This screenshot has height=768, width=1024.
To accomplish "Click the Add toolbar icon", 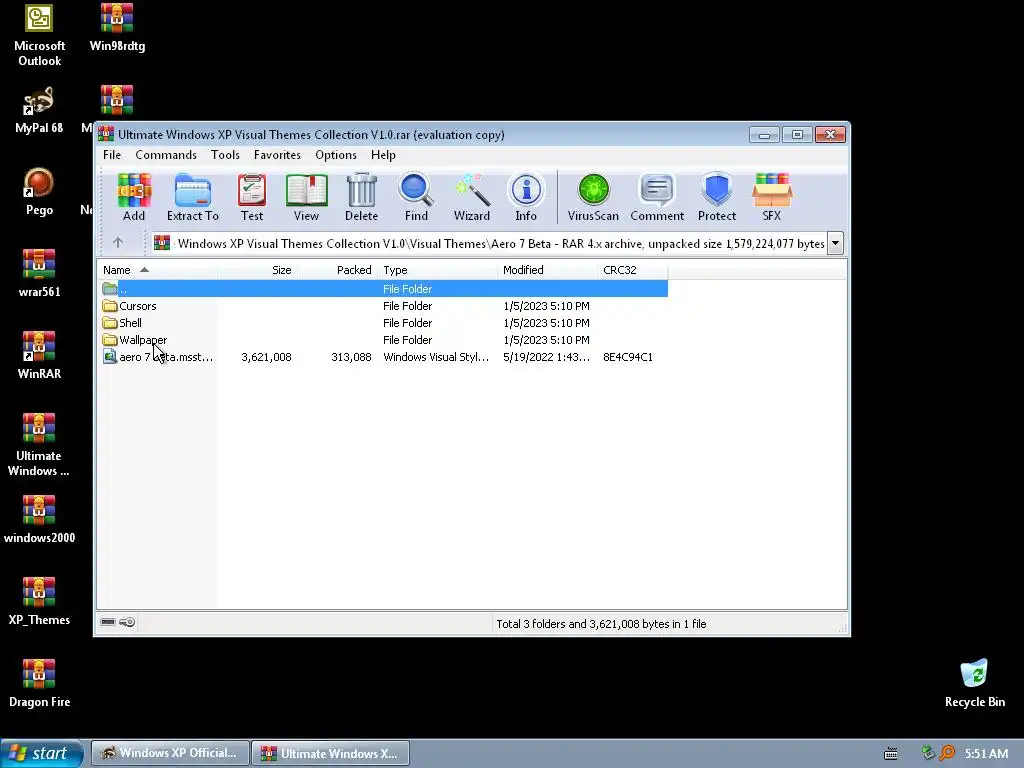I will coord(134,197).
